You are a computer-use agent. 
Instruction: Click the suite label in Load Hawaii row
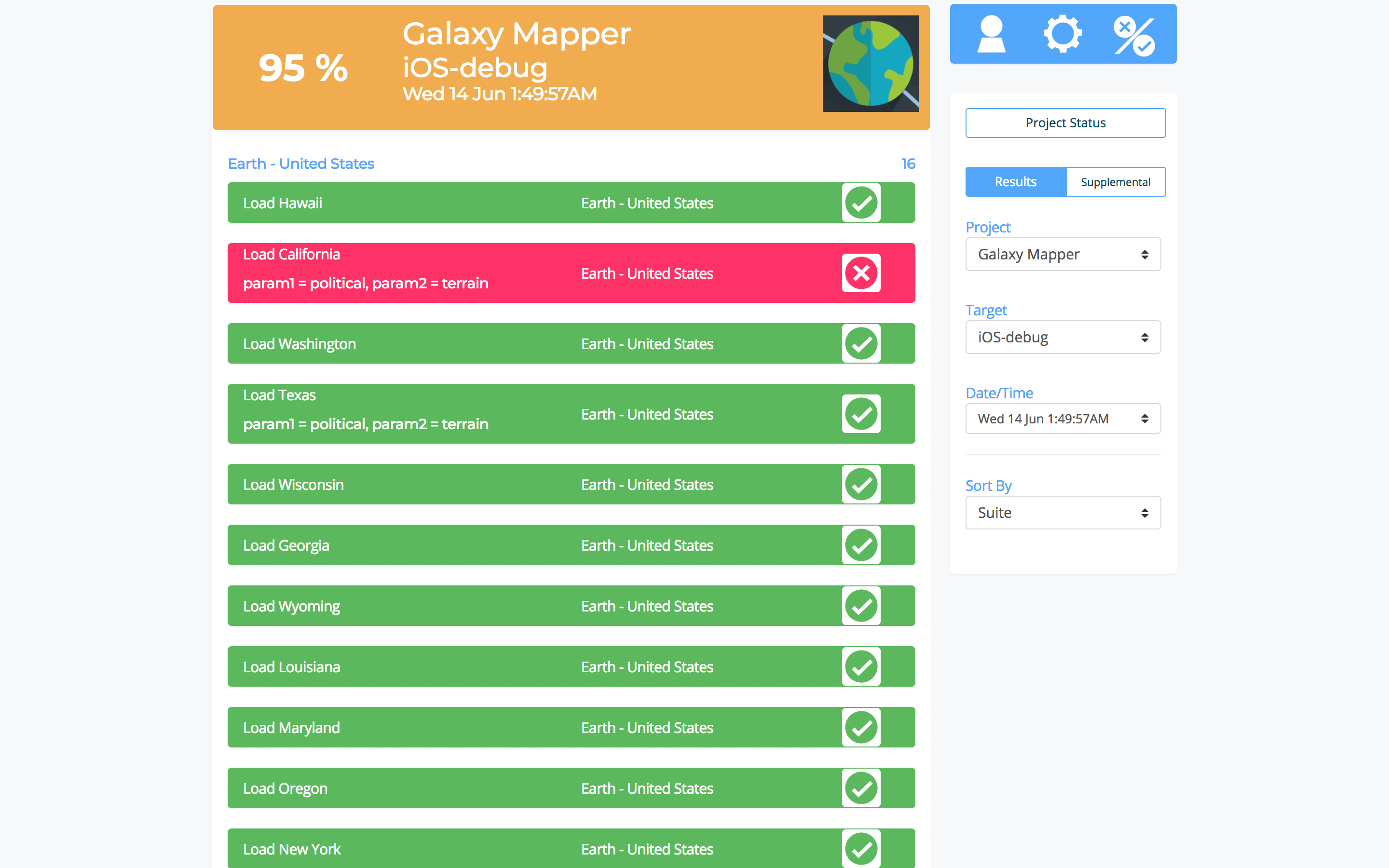pyautogui.click(x=647, y=203)
